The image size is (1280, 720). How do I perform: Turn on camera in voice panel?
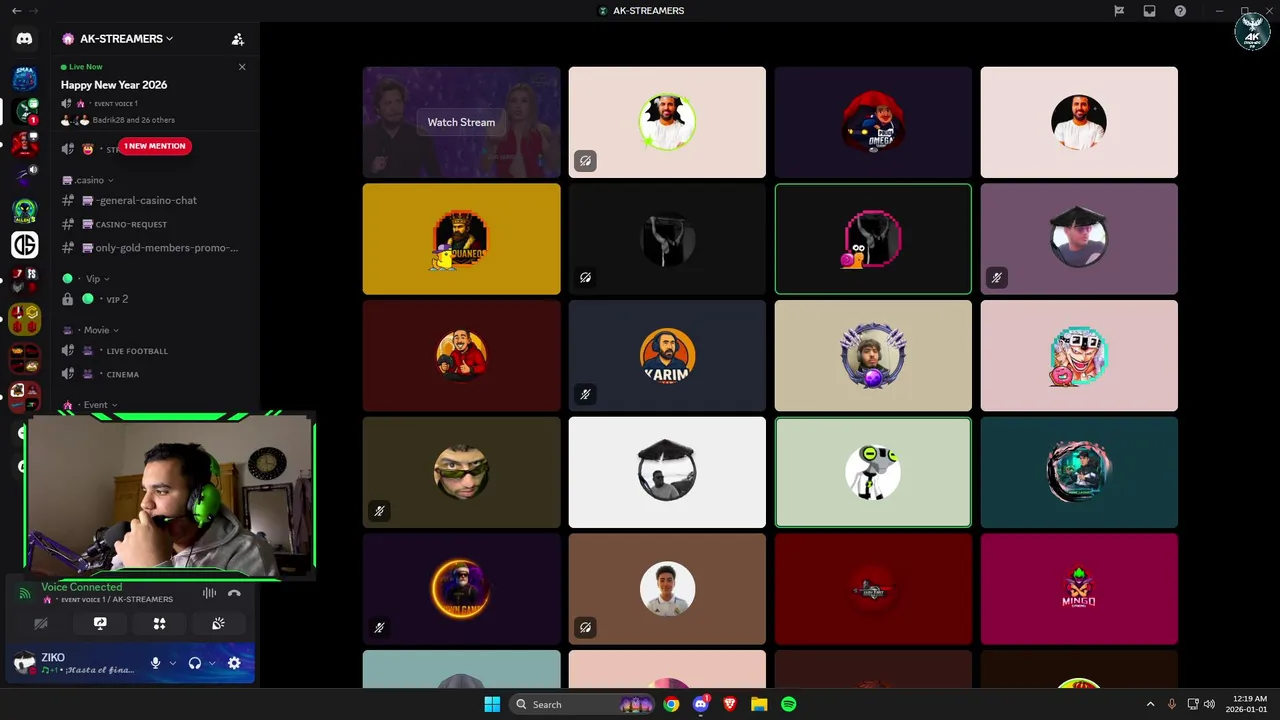coord(41,623)
